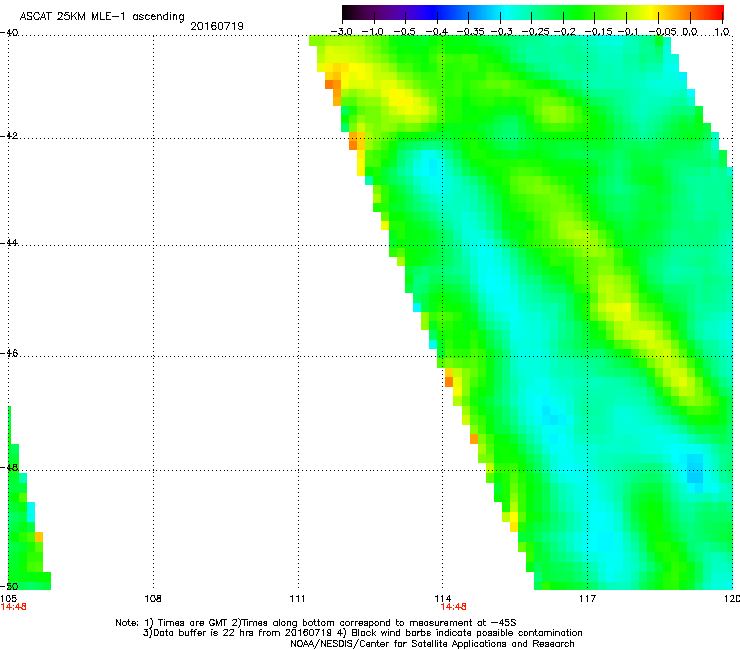Click the NOAA/NESDIS Center for Satellite Applications credit
The width and height of the screenshot is (740, 650).
432,644
